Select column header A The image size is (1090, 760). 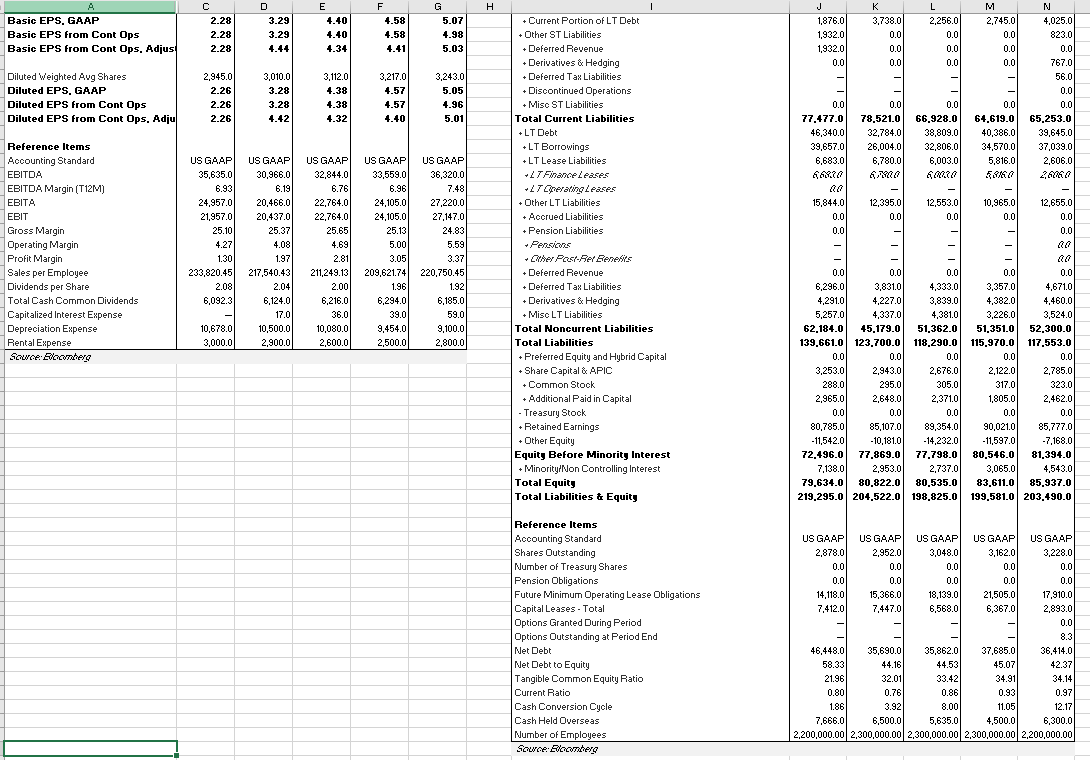88,8
